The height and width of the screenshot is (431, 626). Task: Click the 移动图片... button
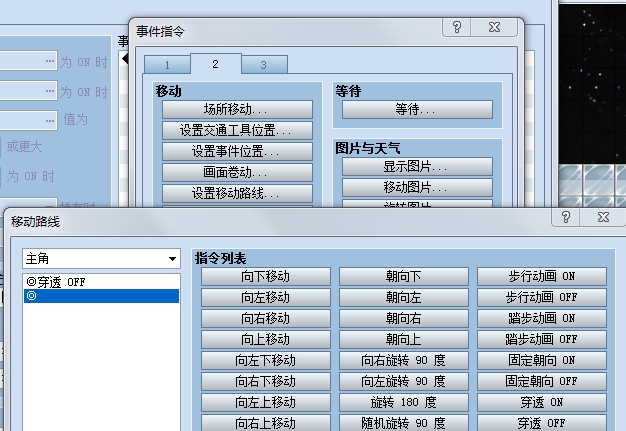tap(417, 187)
